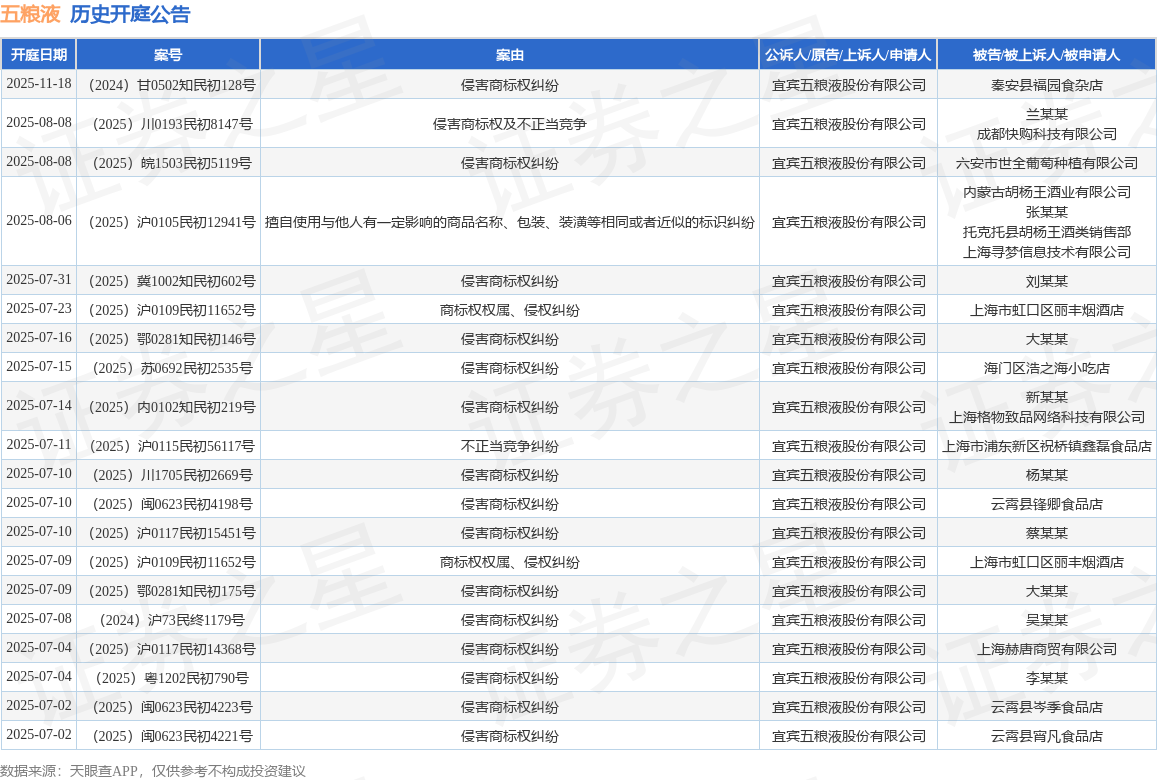
Task: Click defendant 刘某某
Action: (1046, 281)
